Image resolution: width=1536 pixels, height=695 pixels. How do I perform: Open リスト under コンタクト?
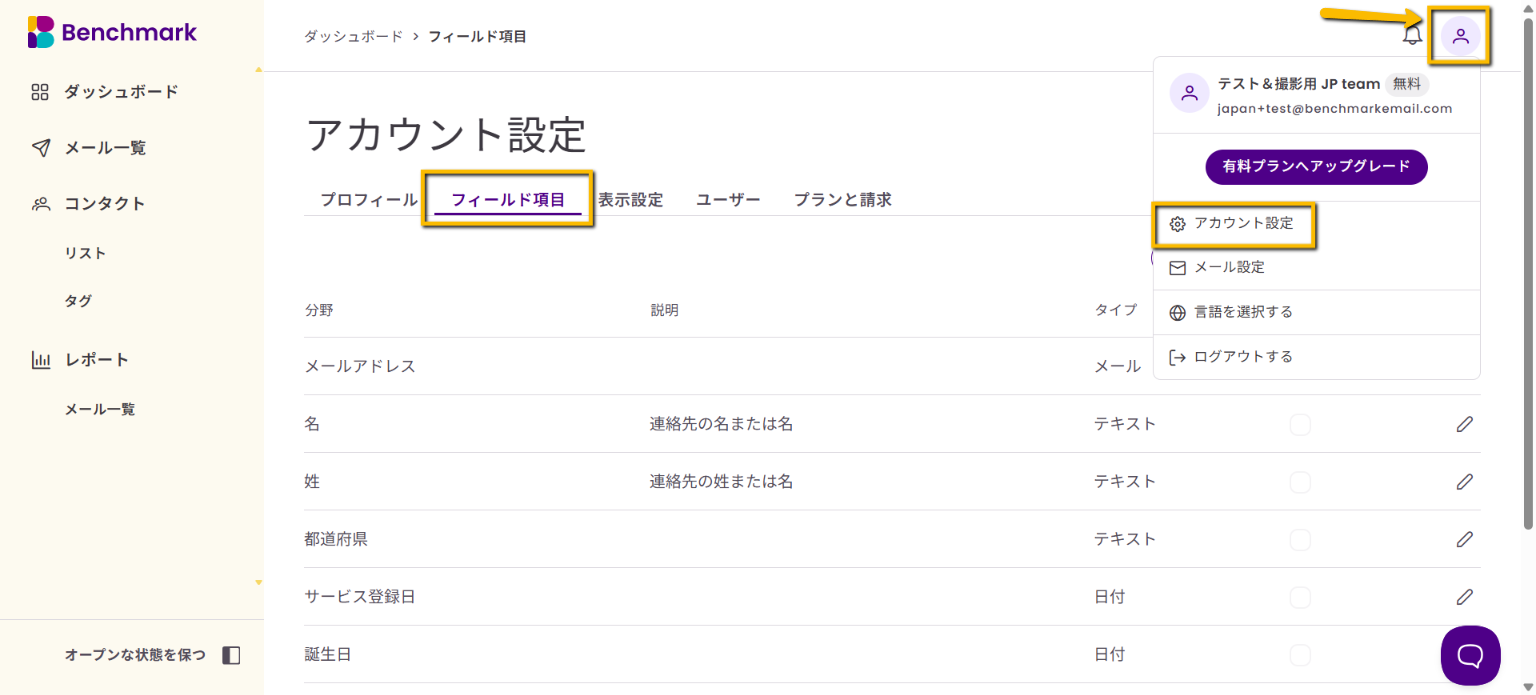tap(85, 253)
